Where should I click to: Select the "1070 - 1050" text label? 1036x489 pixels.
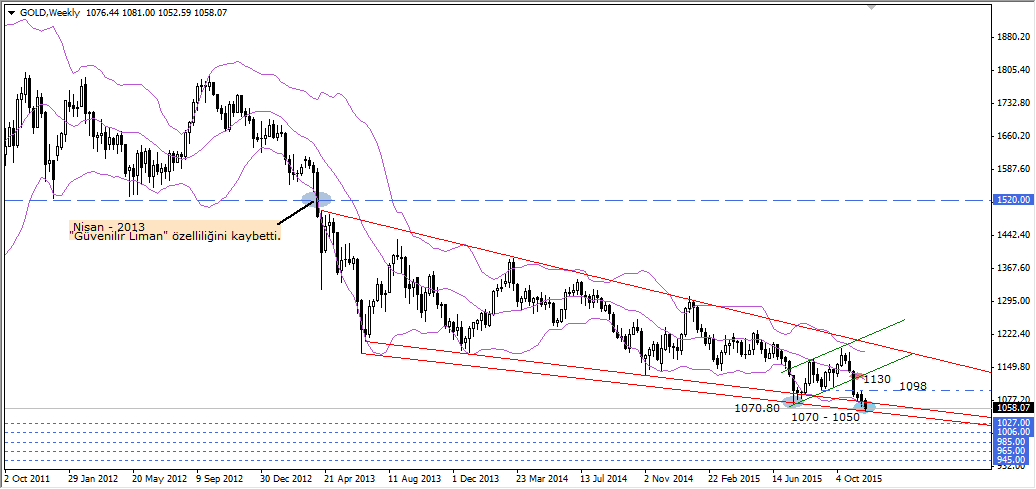pos(825,416)
